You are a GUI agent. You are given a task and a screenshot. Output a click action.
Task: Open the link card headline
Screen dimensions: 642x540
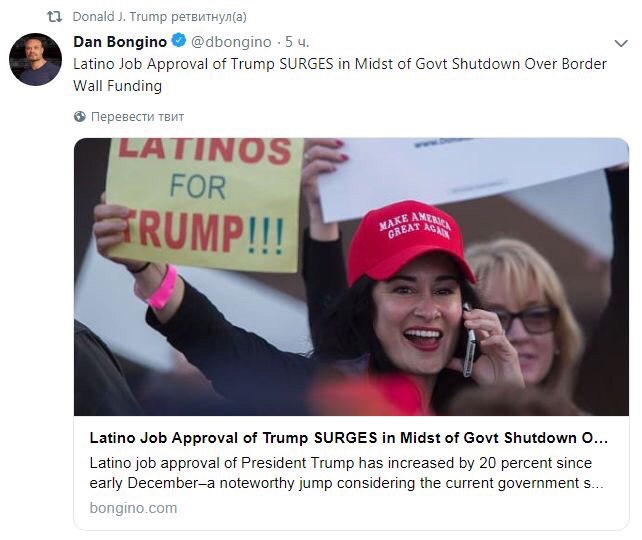coord(349,438)
